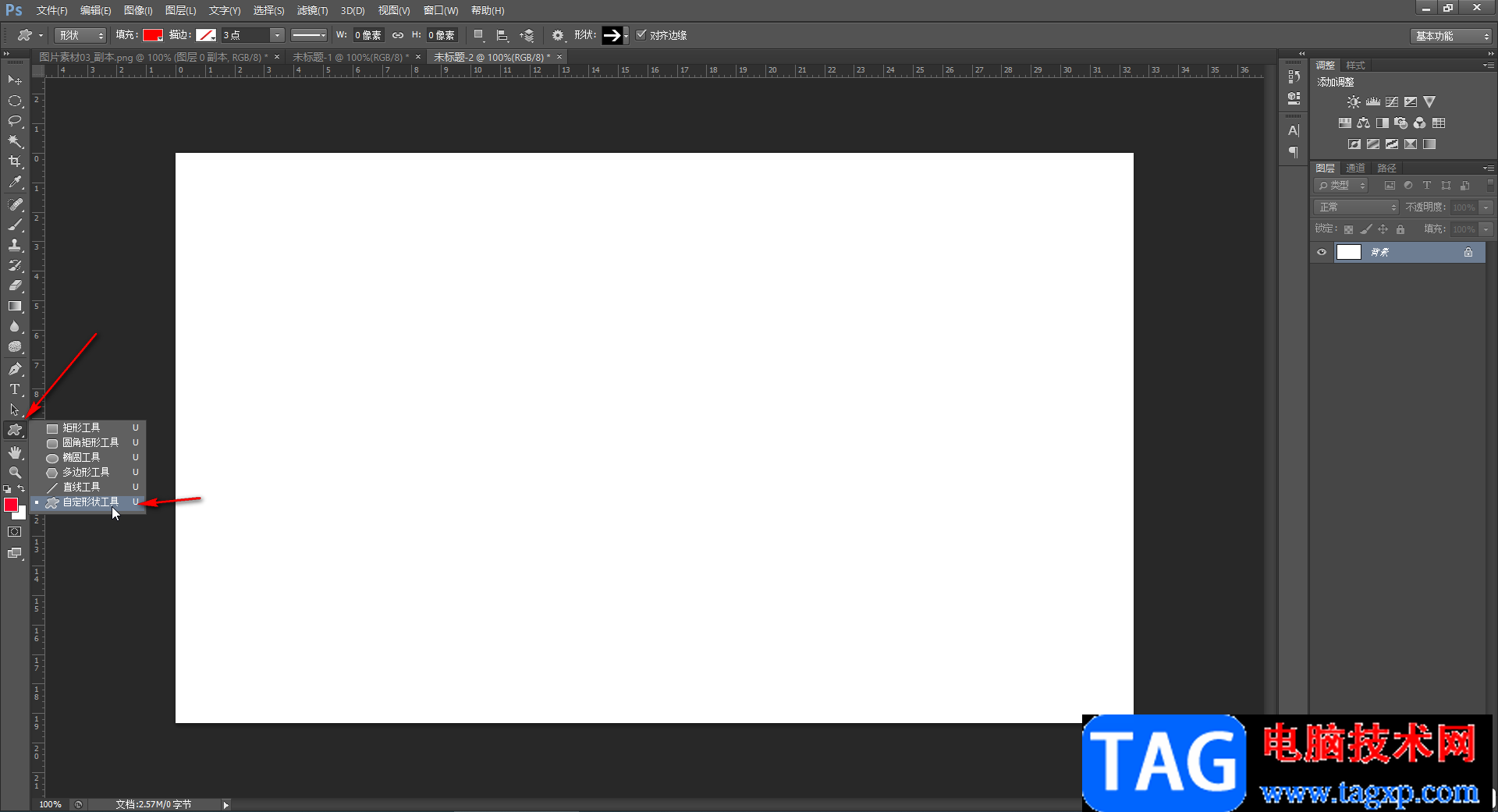Hide the 背景 layer with eye icon
Screen dimensions: 1498x812
coord(1322,252)
